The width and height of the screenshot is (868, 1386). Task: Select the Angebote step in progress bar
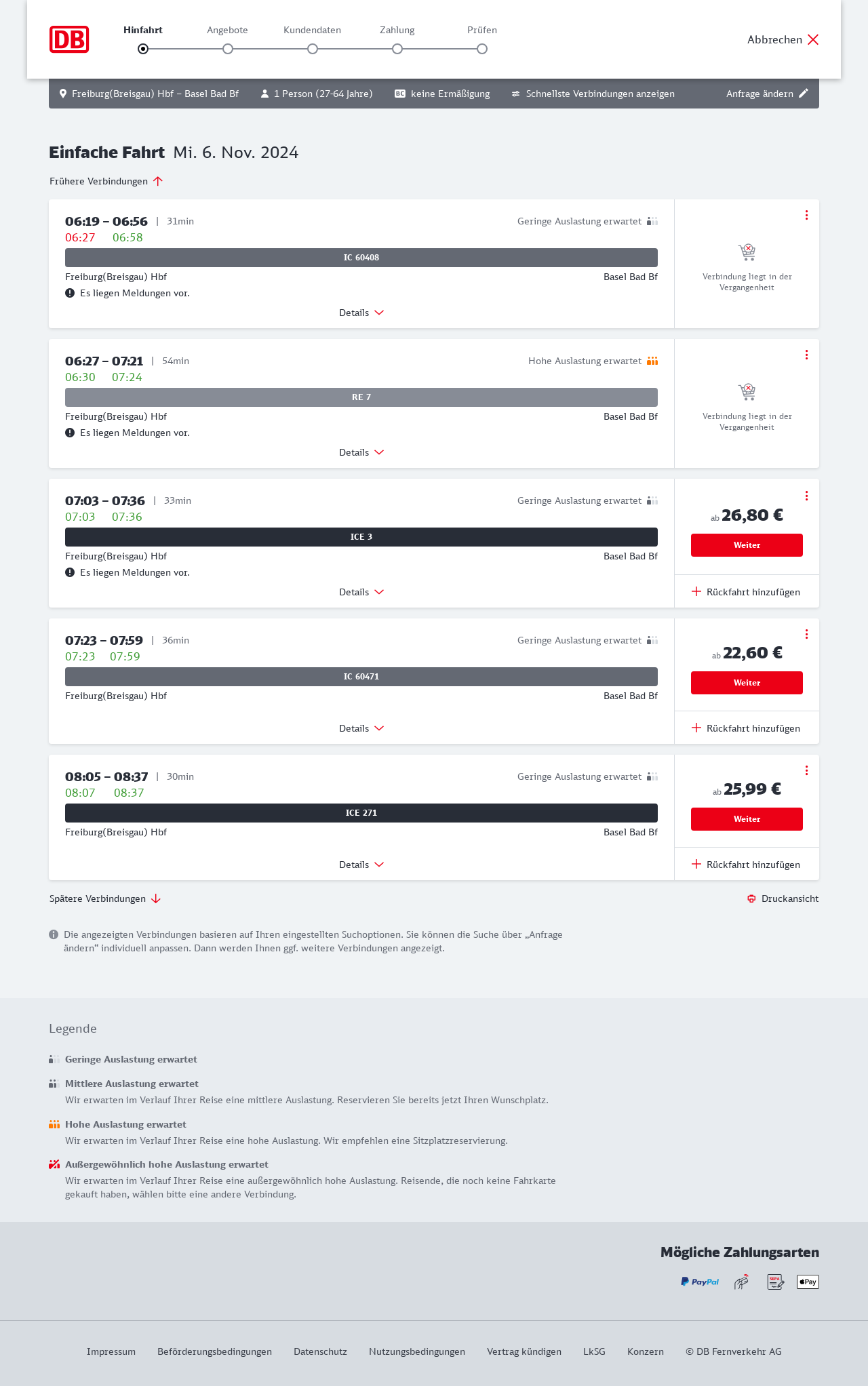[228, 49]
